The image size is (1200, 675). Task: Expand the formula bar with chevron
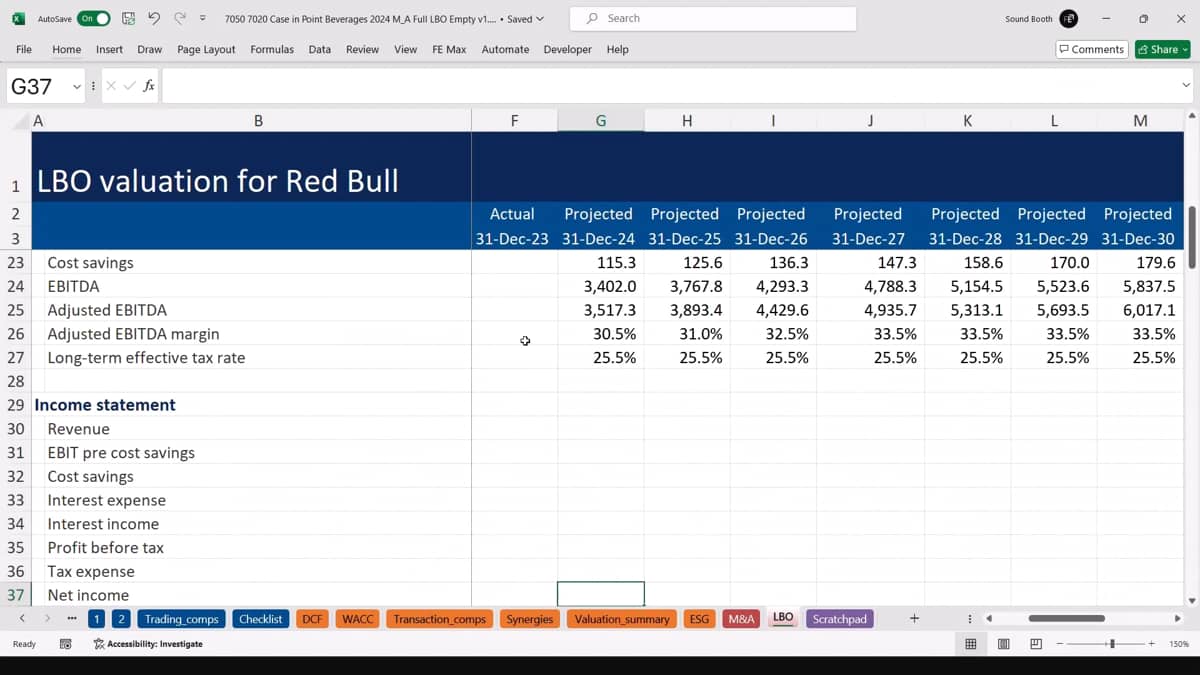pos(1186,86)
